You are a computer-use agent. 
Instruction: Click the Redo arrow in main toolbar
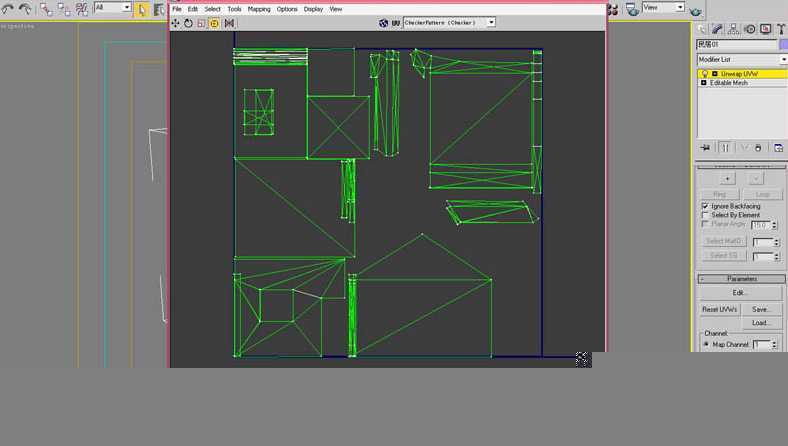(x=24, y=9)
